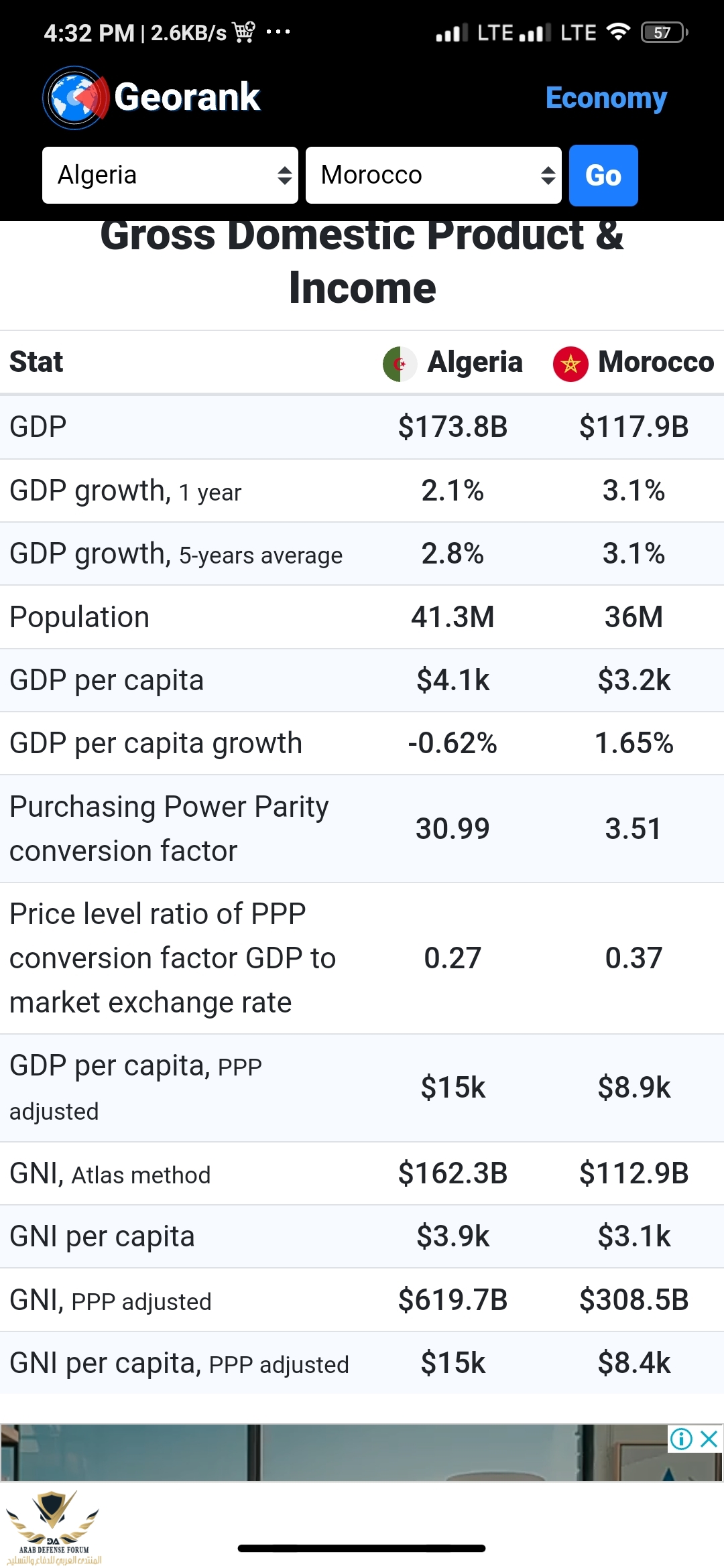This screenshot has height=1568, width=724.
Task: Open the ad info icon on the banner
Action: click(x=681, y=1439)
